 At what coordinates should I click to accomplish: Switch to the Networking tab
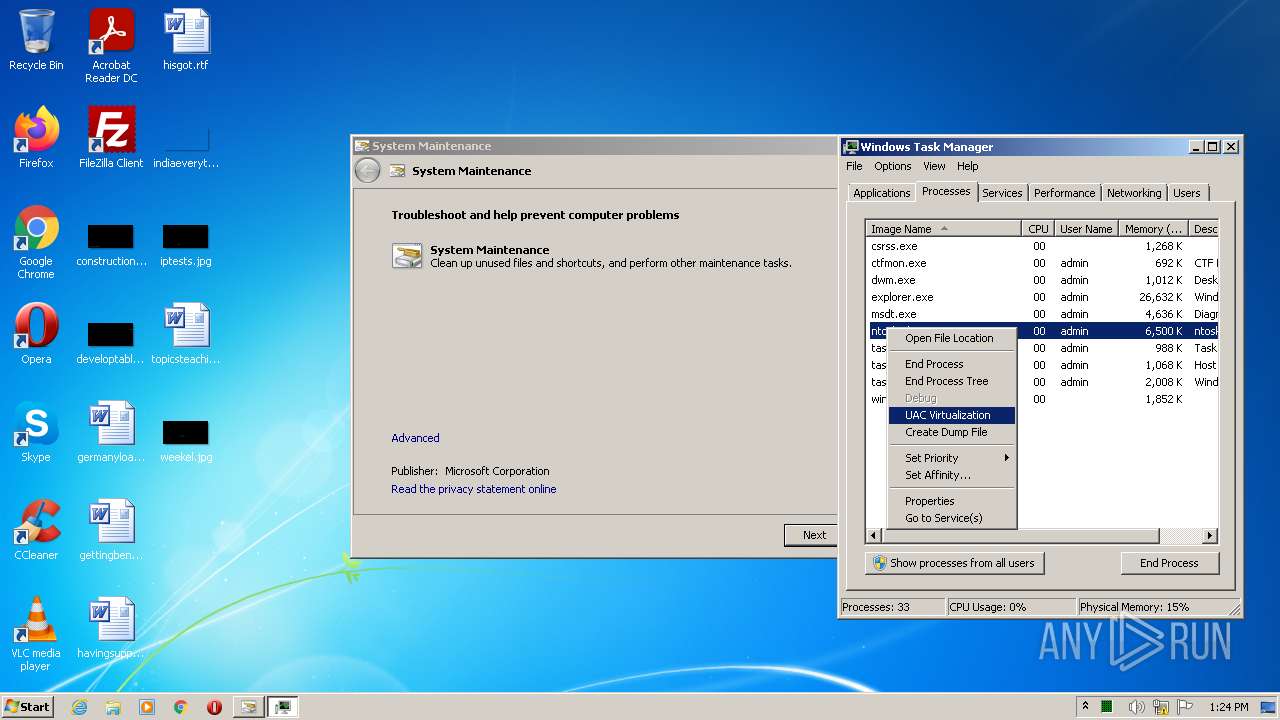1134,193
